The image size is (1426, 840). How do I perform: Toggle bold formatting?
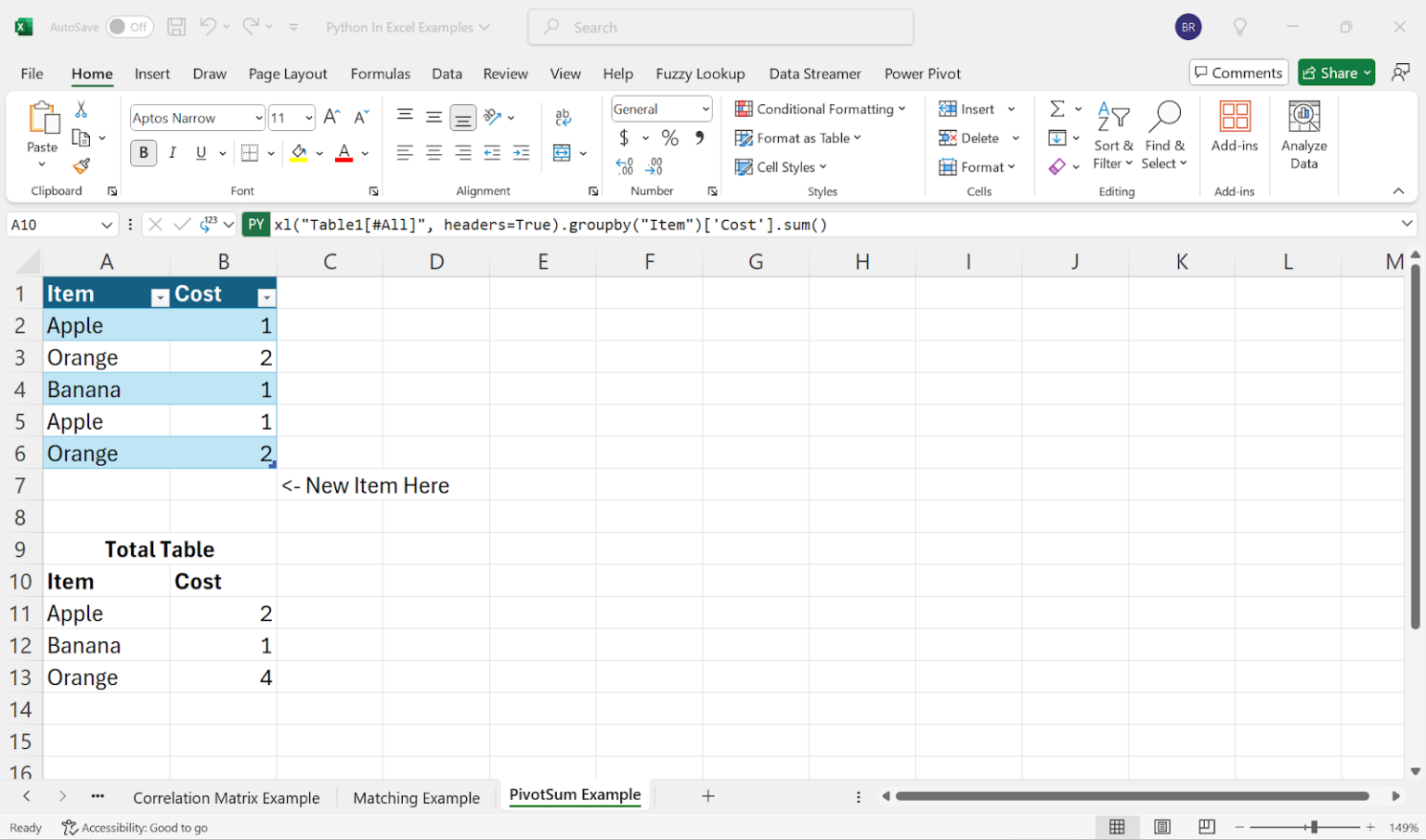pos(143,152)
